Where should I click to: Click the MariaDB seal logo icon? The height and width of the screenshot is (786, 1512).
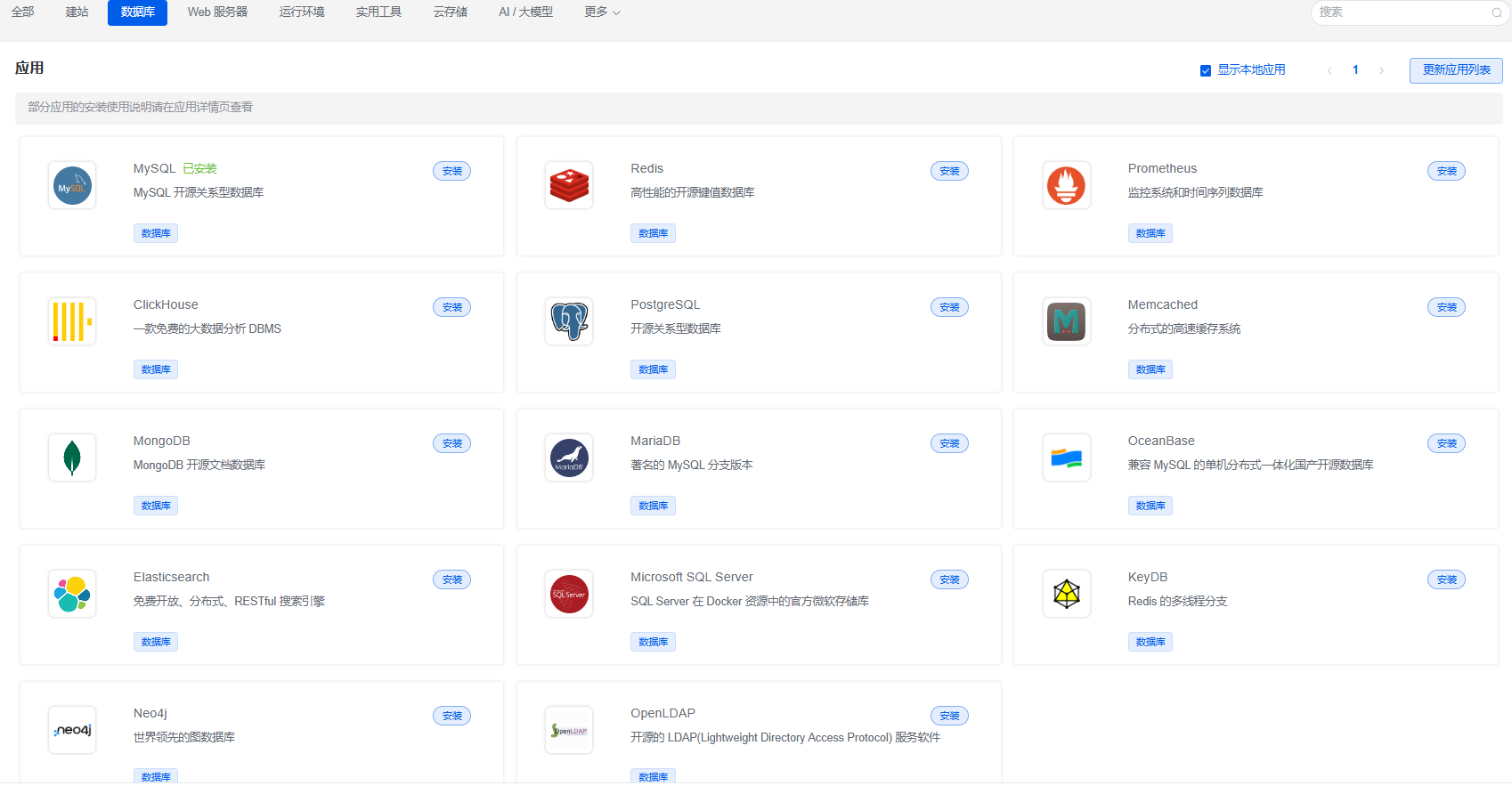[x=569, y=458]
